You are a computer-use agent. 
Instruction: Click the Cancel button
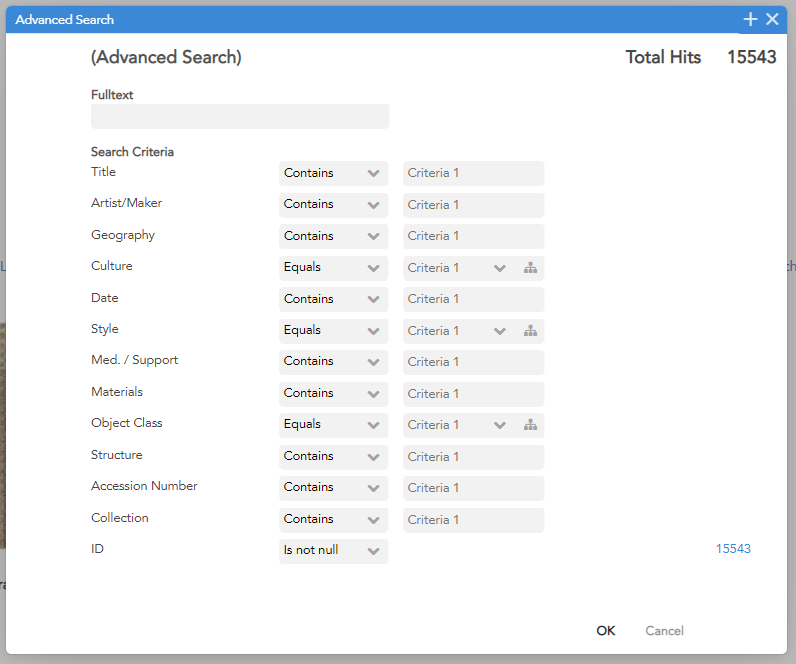pos(664,631)
